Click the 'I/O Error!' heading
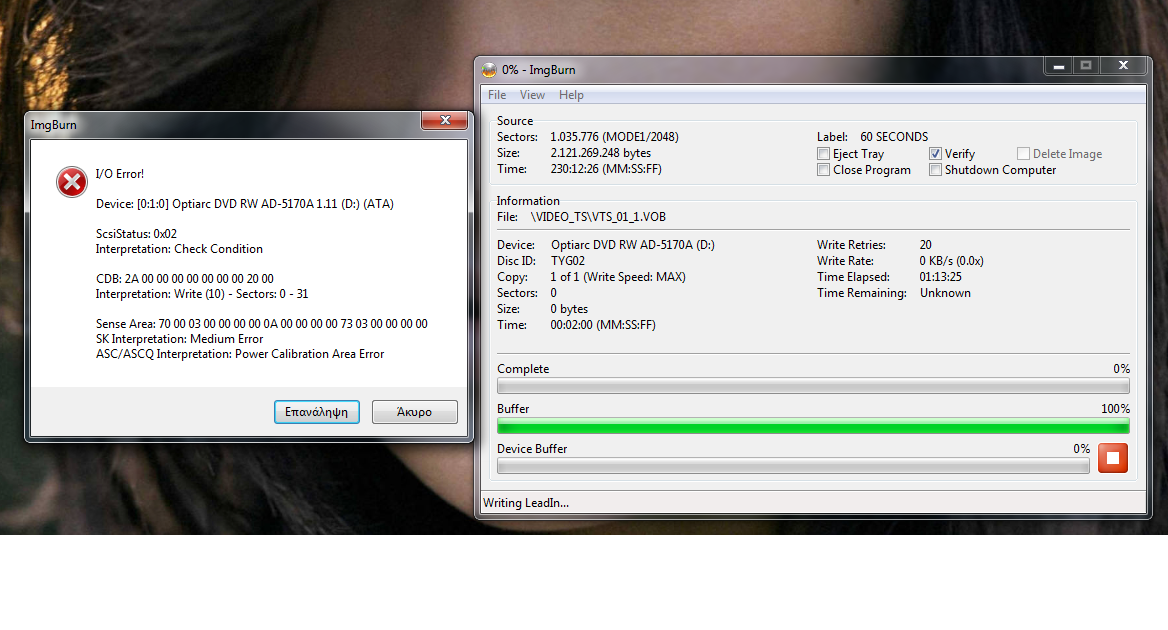Image resolution: width=1168 pixels, height=630 pixels. (119, 174)
